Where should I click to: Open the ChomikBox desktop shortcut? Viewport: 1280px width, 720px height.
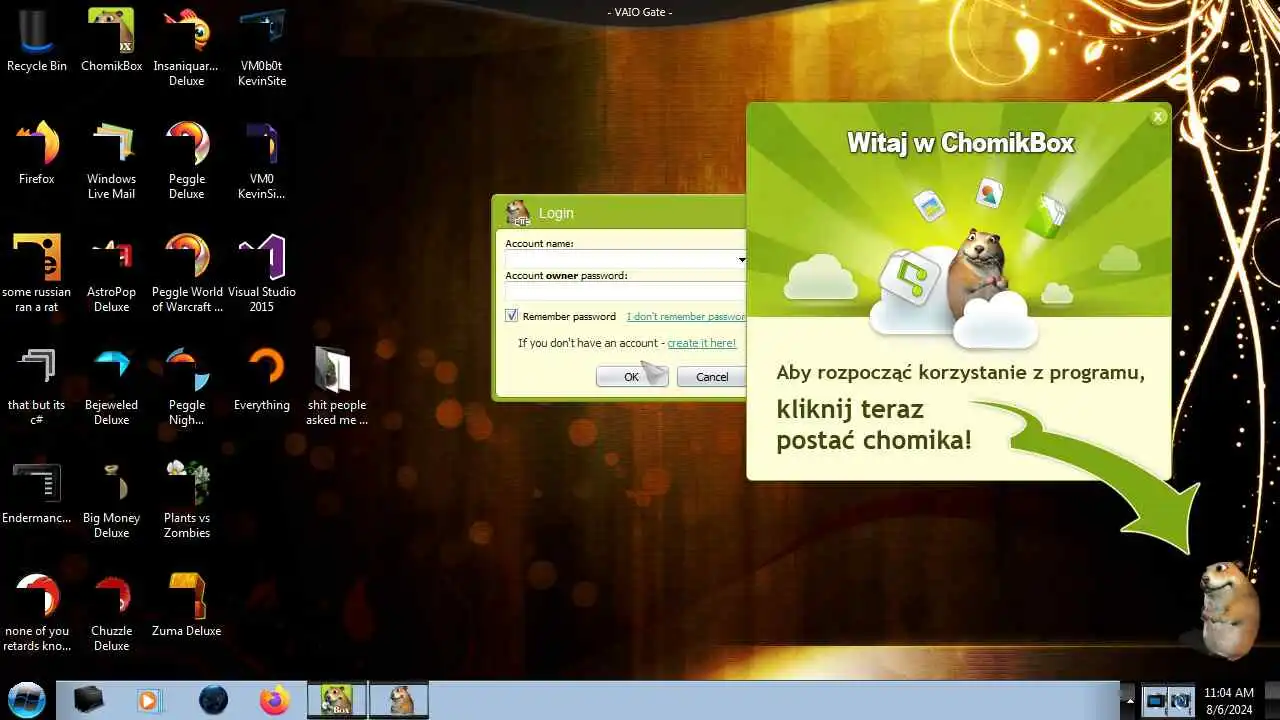(x=111, y=41)
